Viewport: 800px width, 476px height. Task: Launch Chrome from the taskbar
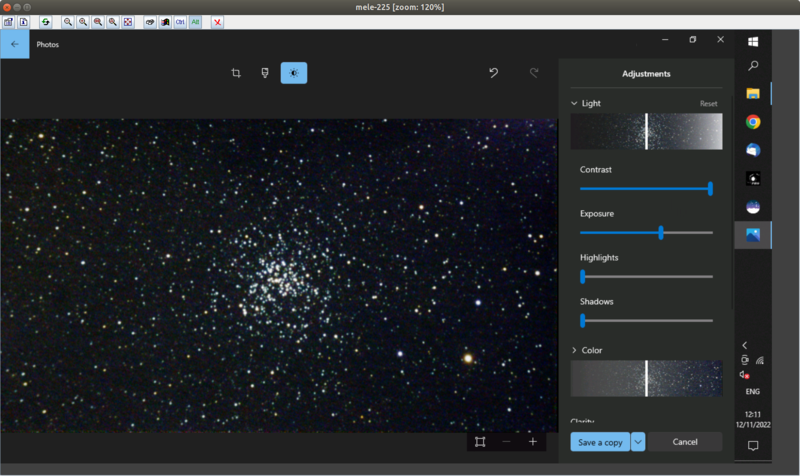coord(753,122)
